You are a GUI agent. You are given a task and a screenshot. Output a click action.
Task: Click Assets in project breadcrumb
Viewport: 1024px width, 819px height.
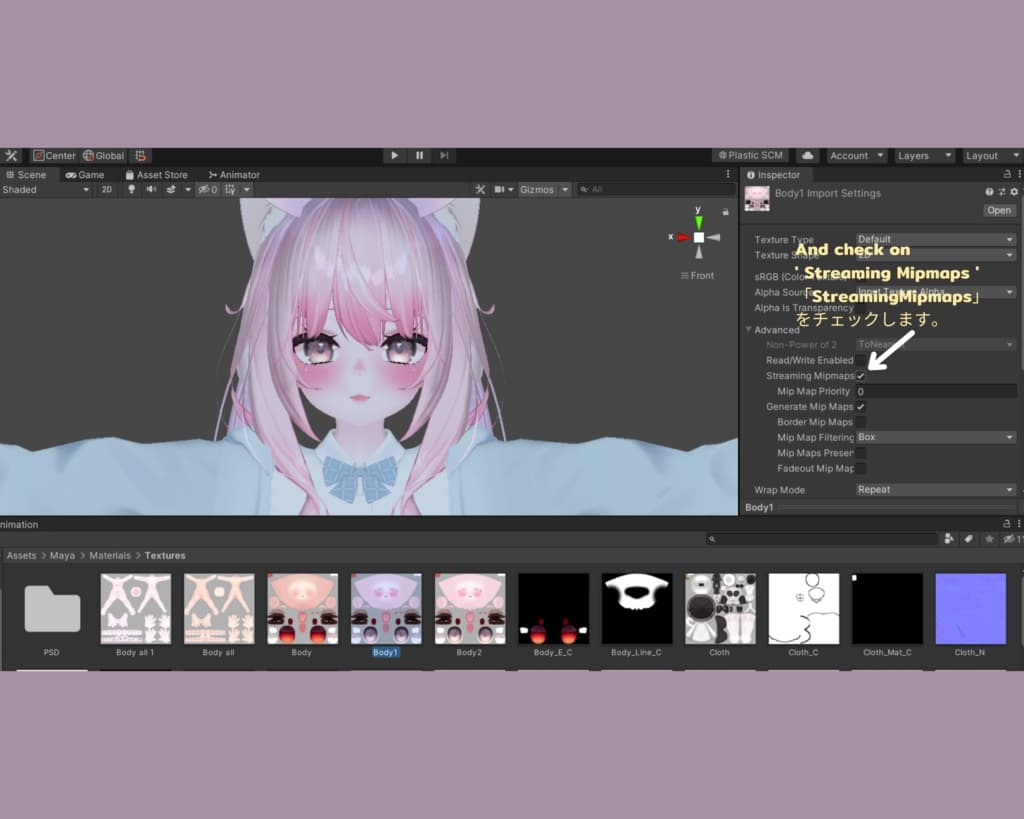point(22,555)
